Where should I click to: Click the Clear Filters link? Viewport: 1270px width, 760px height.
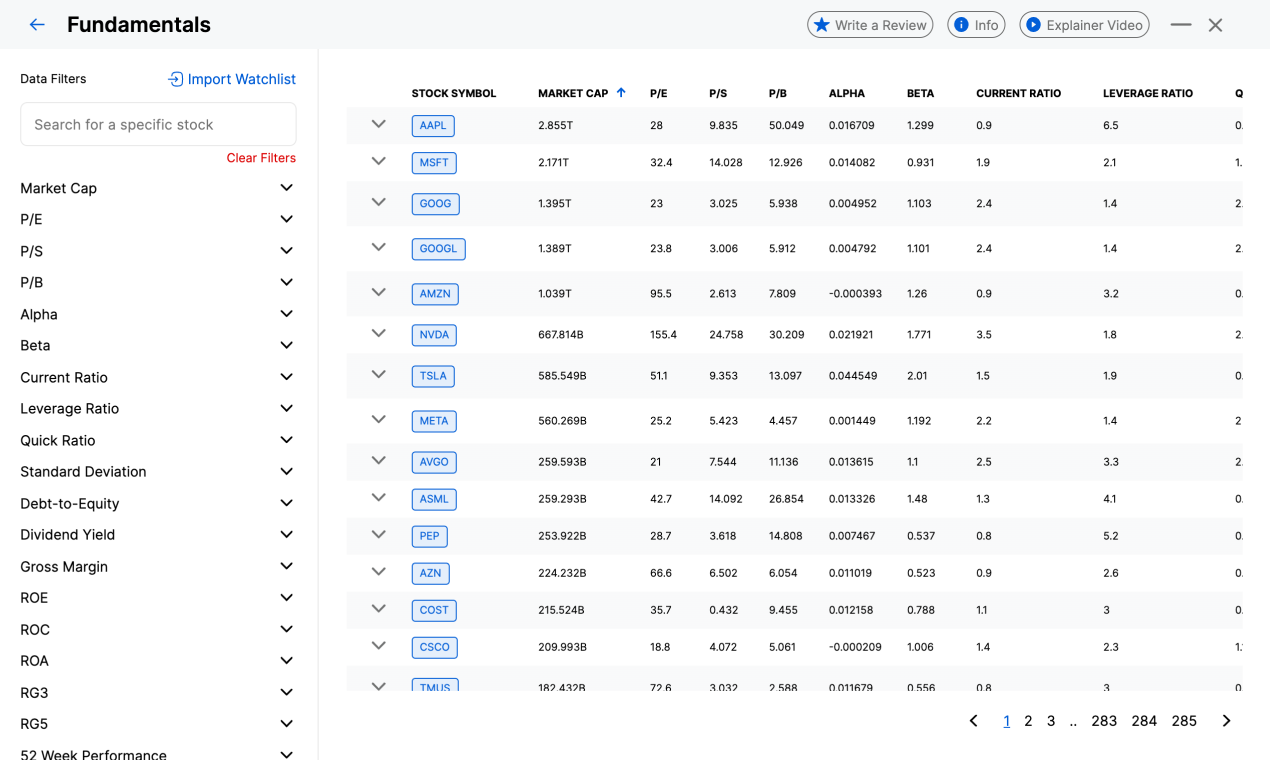(x=261, y=158)
